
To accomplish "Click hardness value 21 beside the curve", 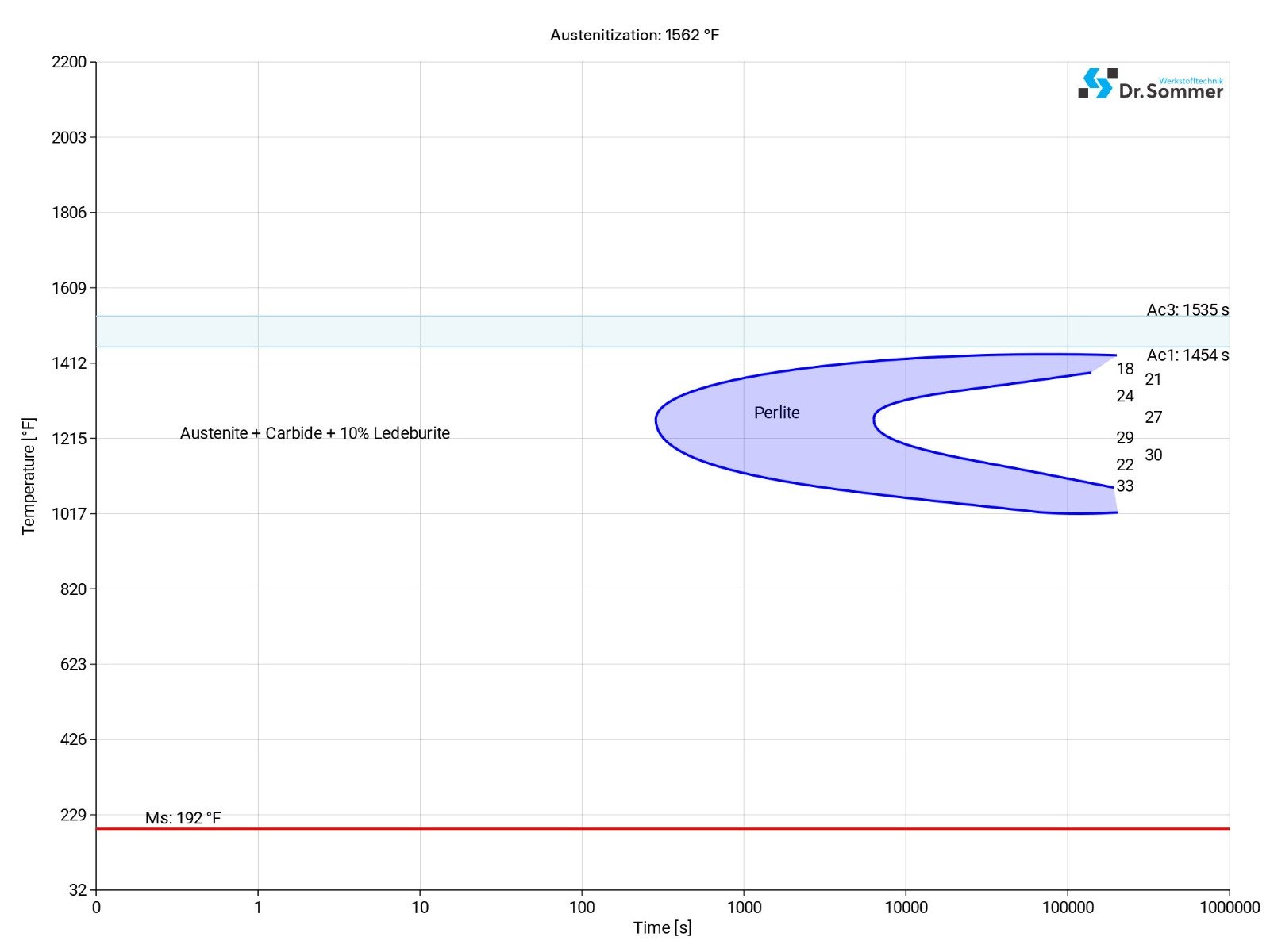I will tap(1153, 380).
